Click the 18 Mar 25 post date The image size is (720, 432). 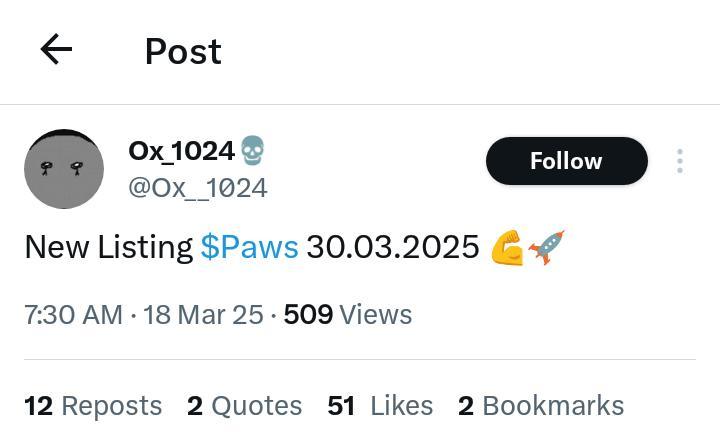point(203,315)
